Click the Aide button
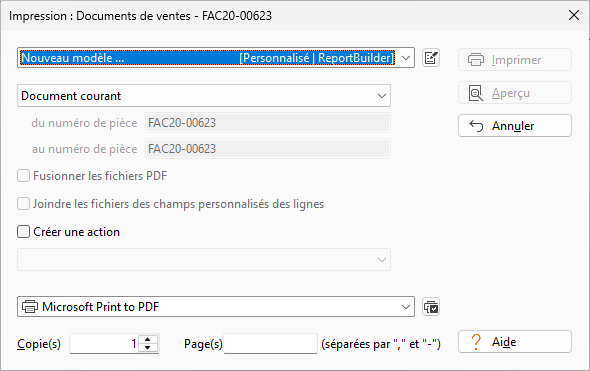The image size is (590, 371). (x=515, y=342)
